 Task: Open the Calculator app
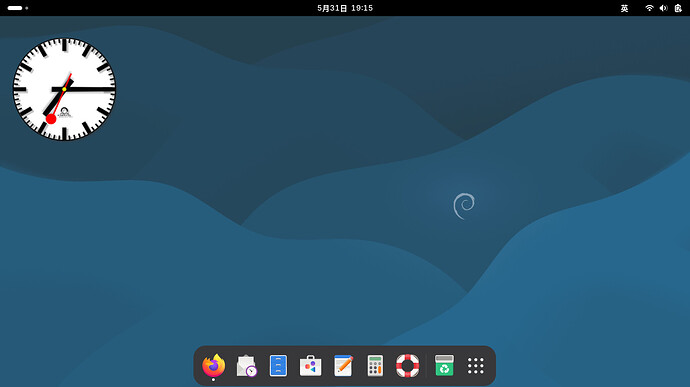pos(375,365)
